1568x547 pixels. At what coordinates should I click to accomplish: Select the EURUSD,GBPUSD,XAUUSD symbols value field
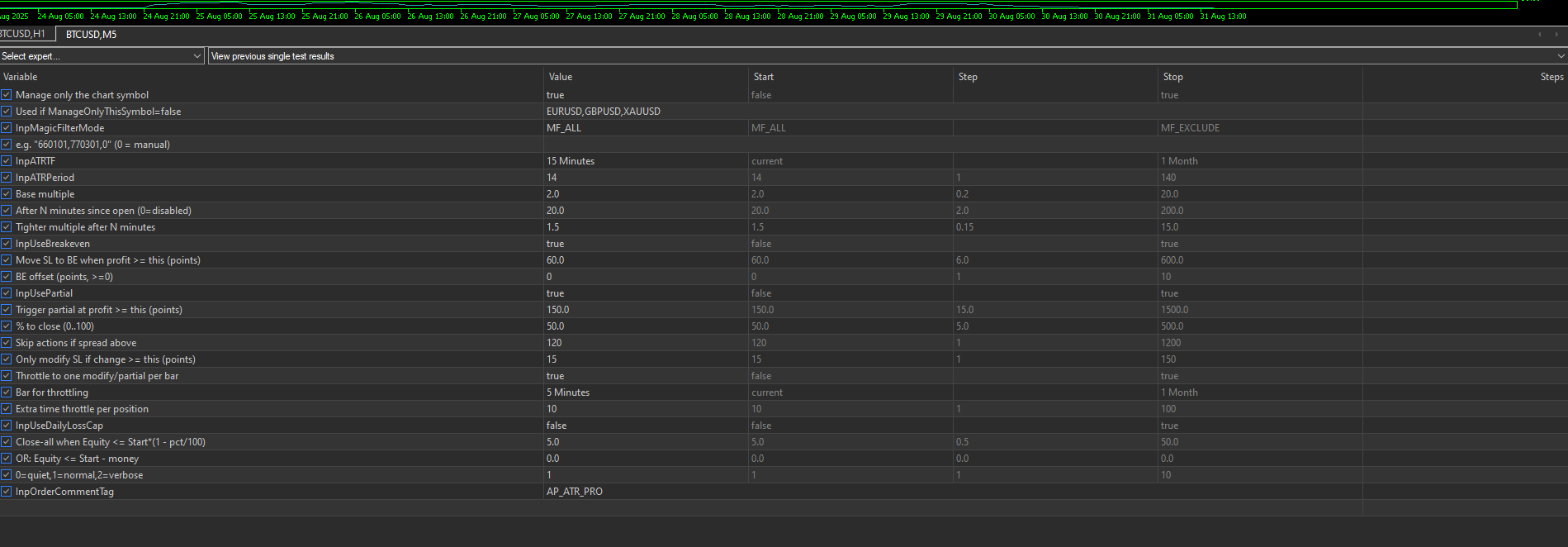click(645, 112)
